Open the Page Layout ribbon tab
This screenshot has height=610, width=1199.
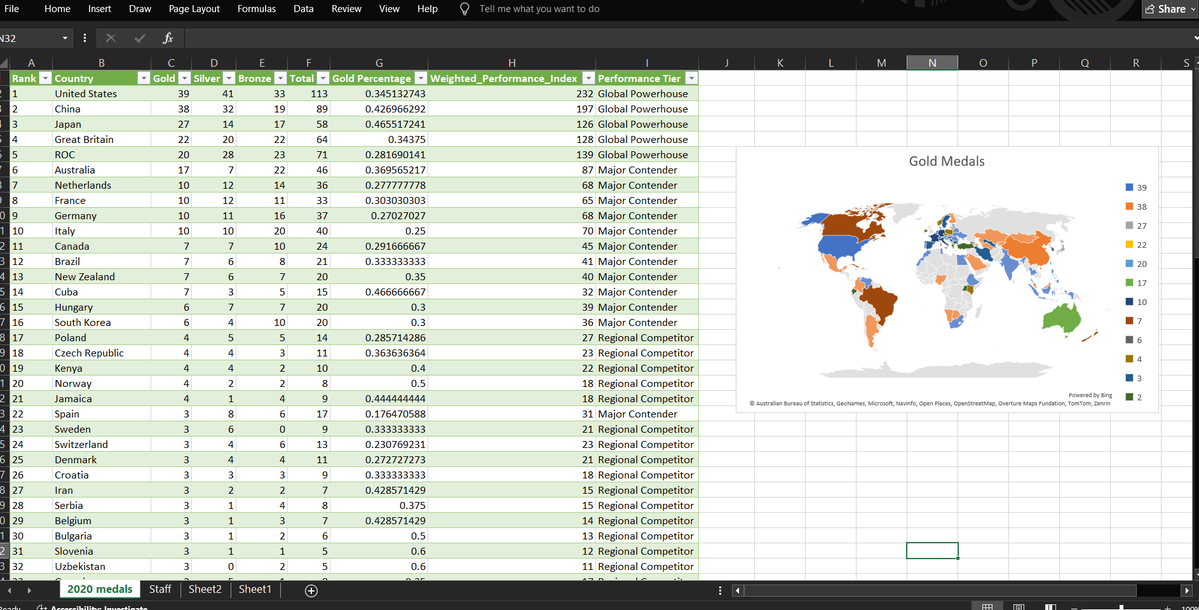click(x=194, y=9)
